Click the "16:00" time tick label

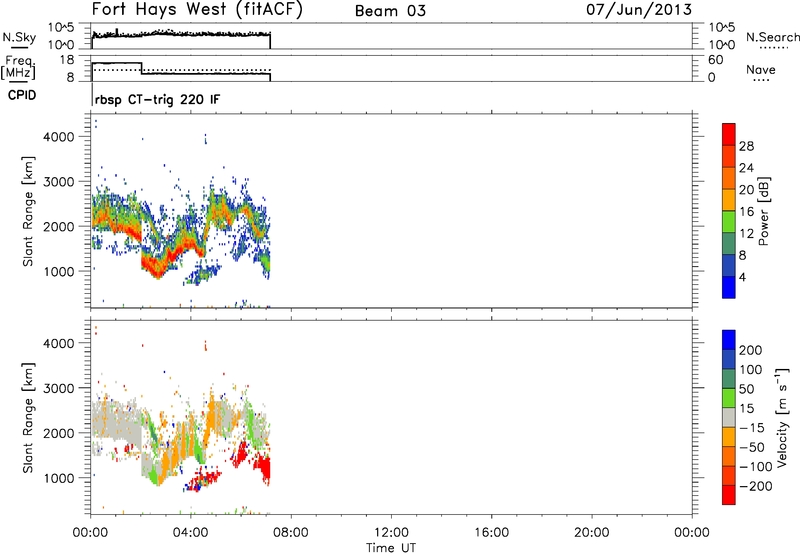491,533
